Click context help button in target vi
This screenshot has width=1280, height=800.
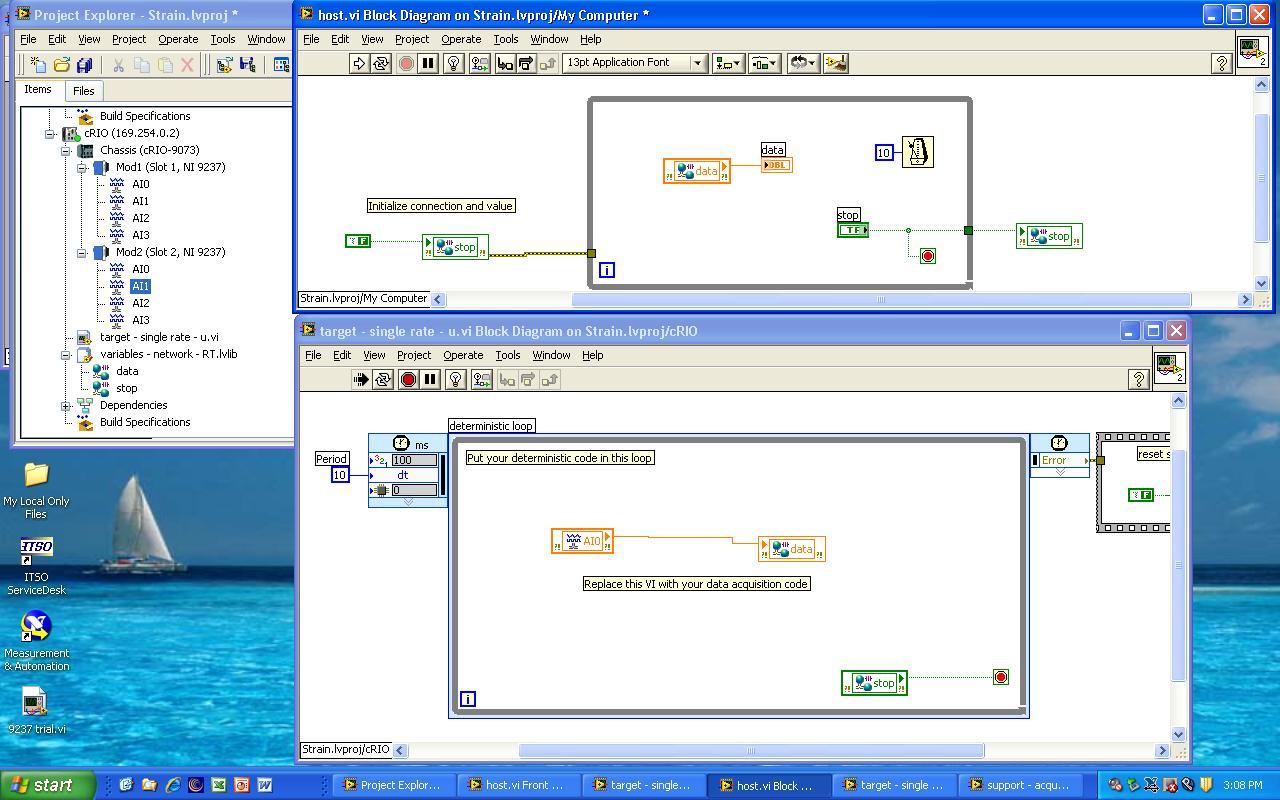[x=1137, y=379]
